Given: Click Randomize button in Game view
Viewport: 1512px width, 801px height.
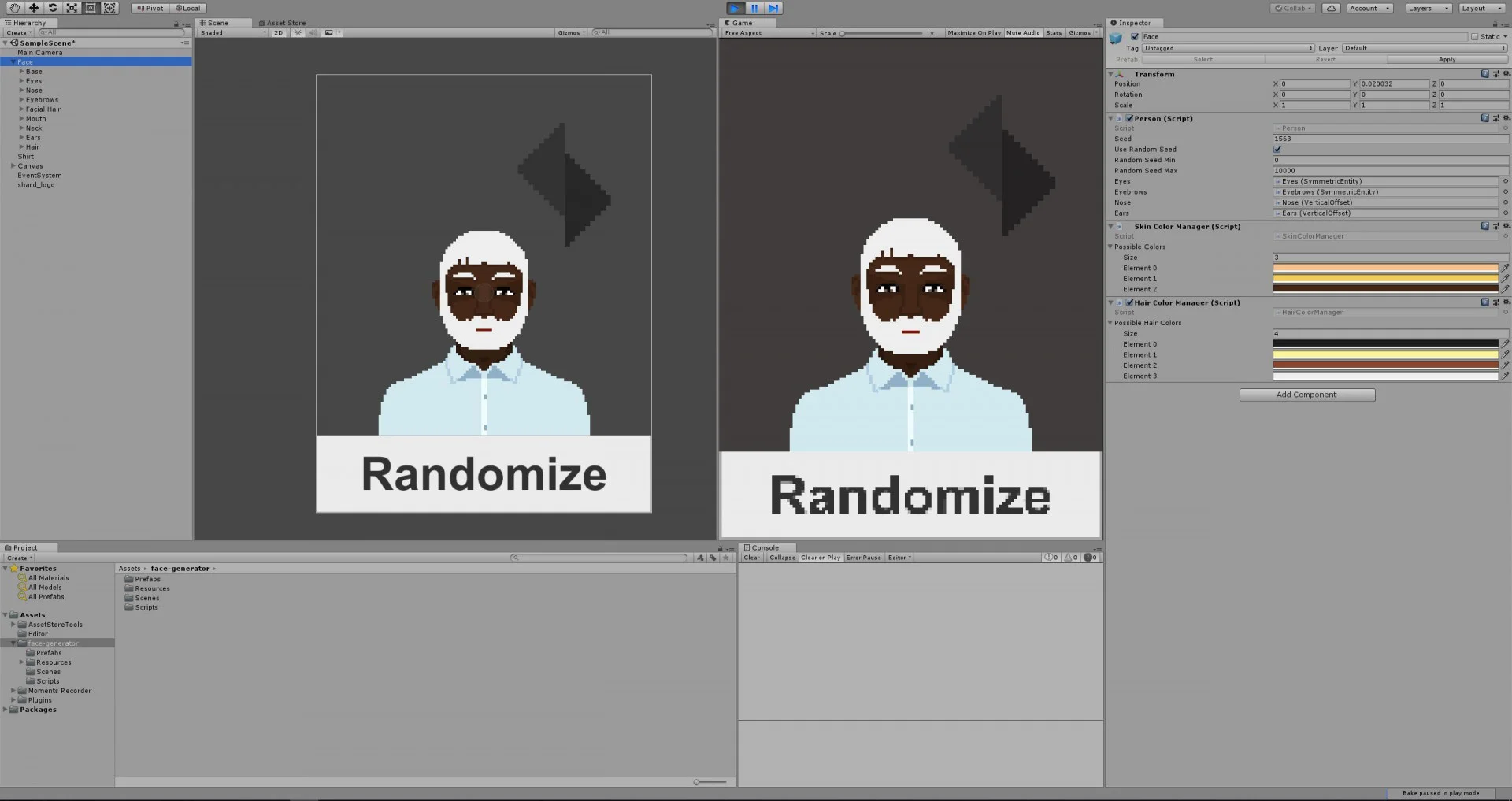Looking at the screenshot, I should coord(910,495).
